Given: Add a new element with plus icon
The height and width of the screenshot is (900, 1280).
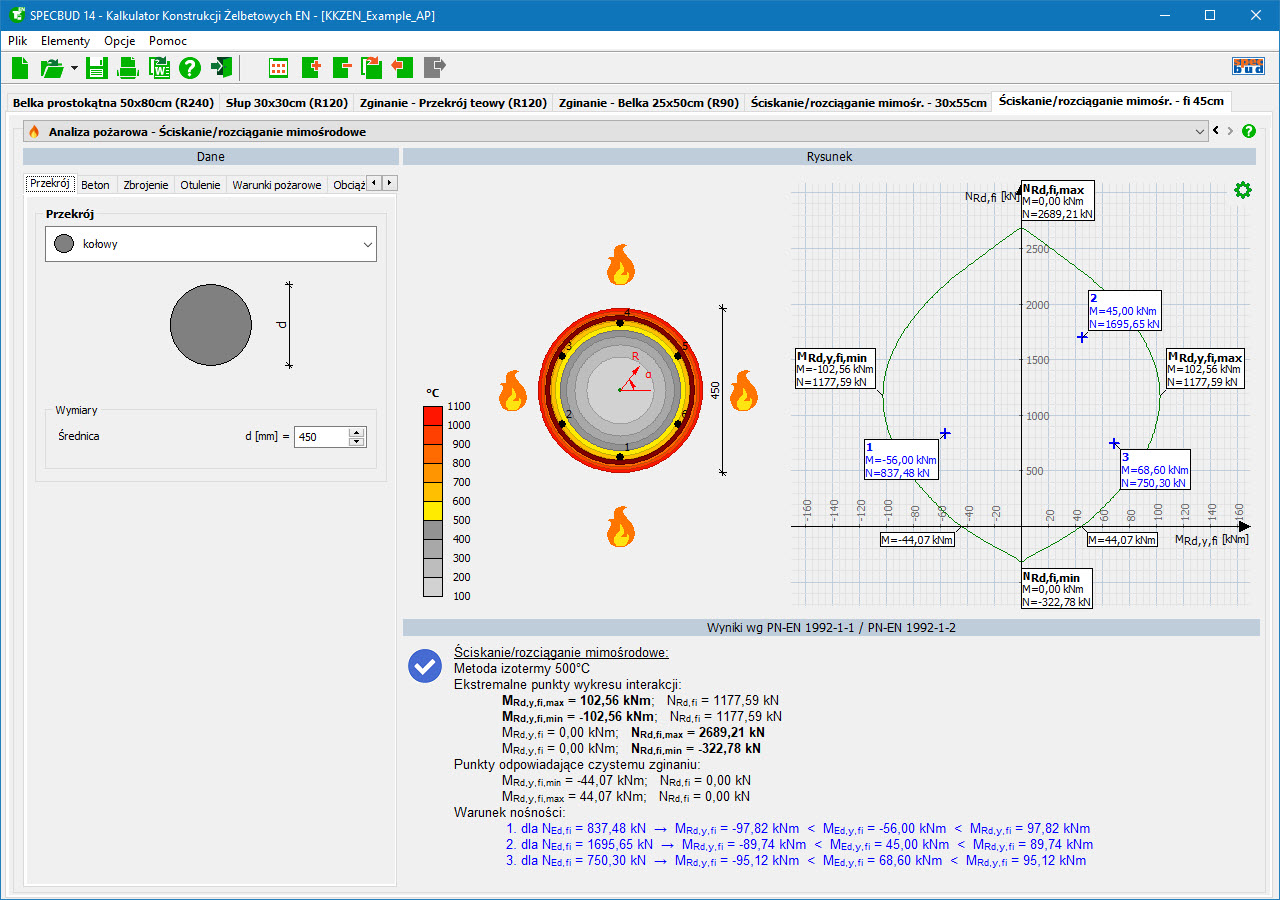Looking at the screenshot, I should (x=310, y=68).
